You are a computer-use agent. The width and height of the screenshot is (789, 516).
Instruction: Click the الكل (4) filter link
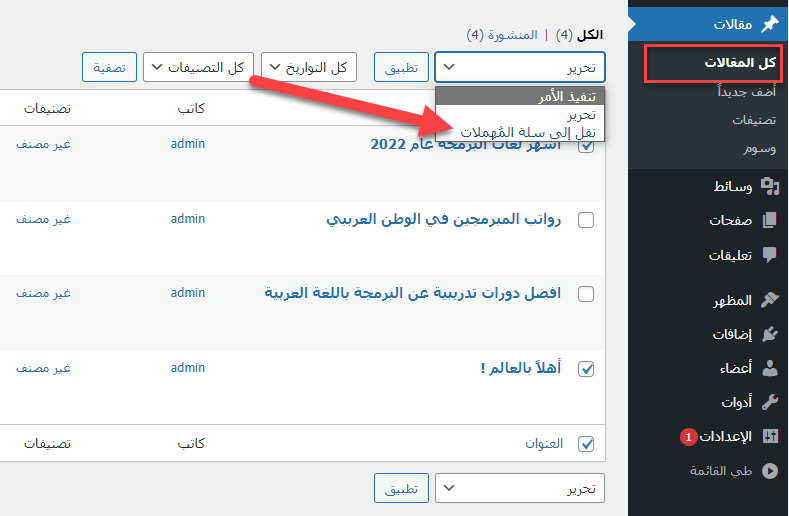pyautogui.click(x=579, y=35)
